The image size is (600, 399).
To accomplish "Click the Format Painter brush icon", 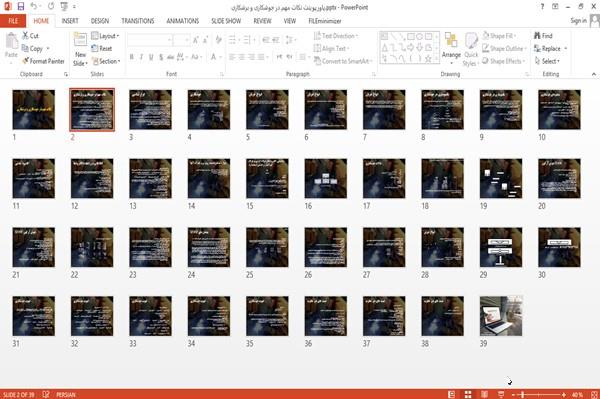I will [25, 61].
